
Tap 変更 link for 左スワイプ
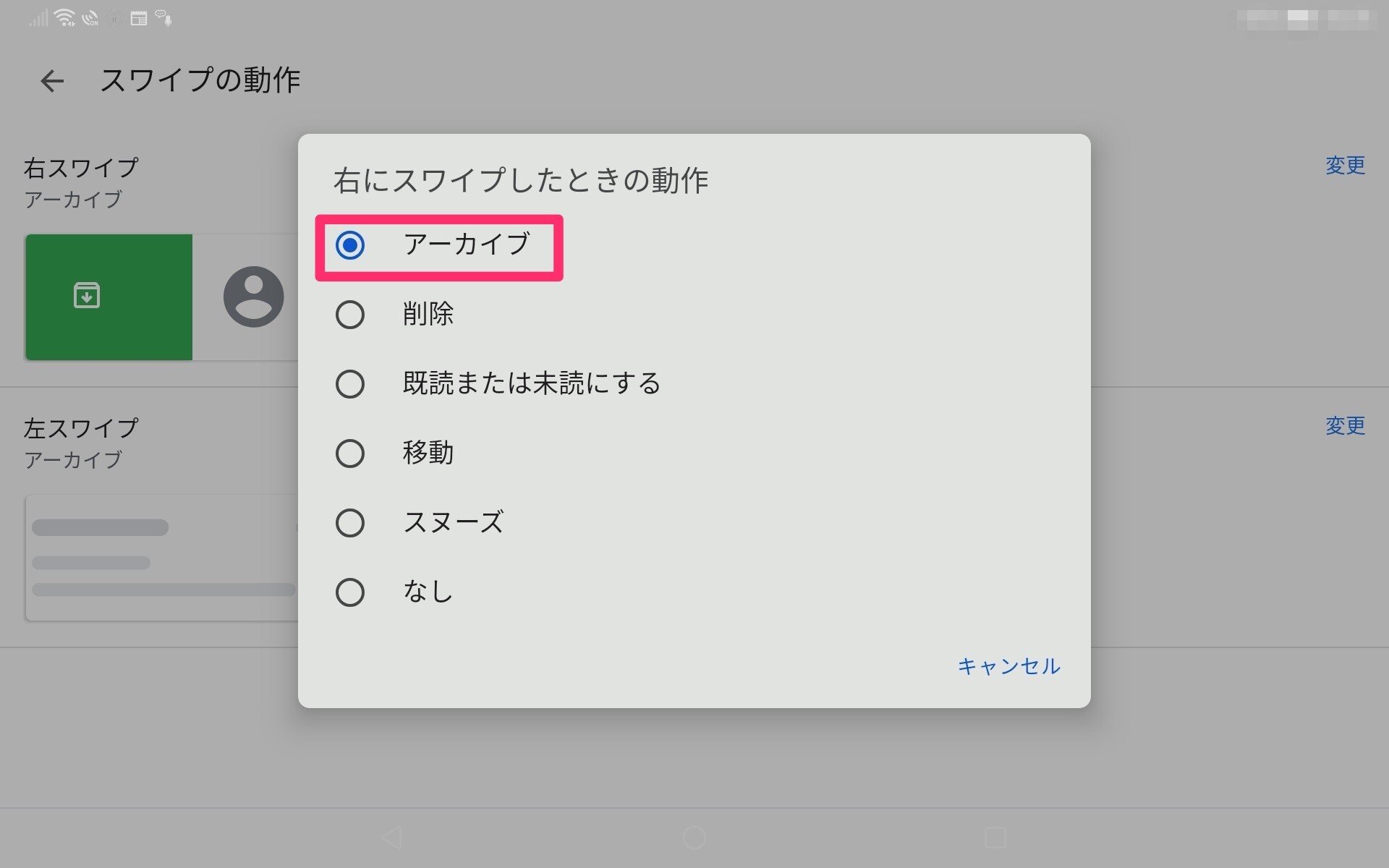pos(1345,426)
